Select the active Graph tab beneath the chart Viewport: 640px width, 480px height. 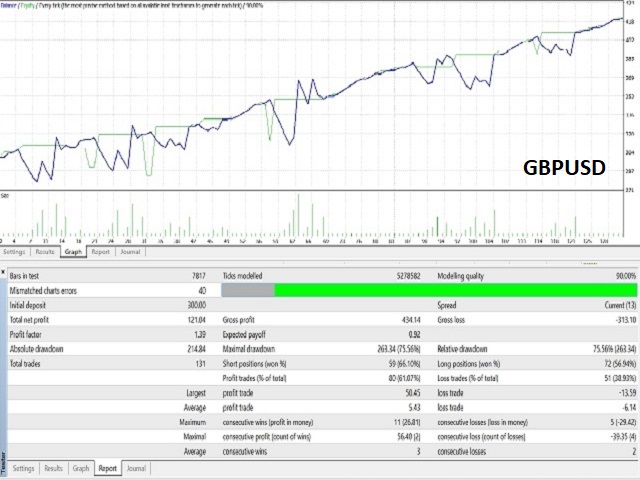[73, 252]
